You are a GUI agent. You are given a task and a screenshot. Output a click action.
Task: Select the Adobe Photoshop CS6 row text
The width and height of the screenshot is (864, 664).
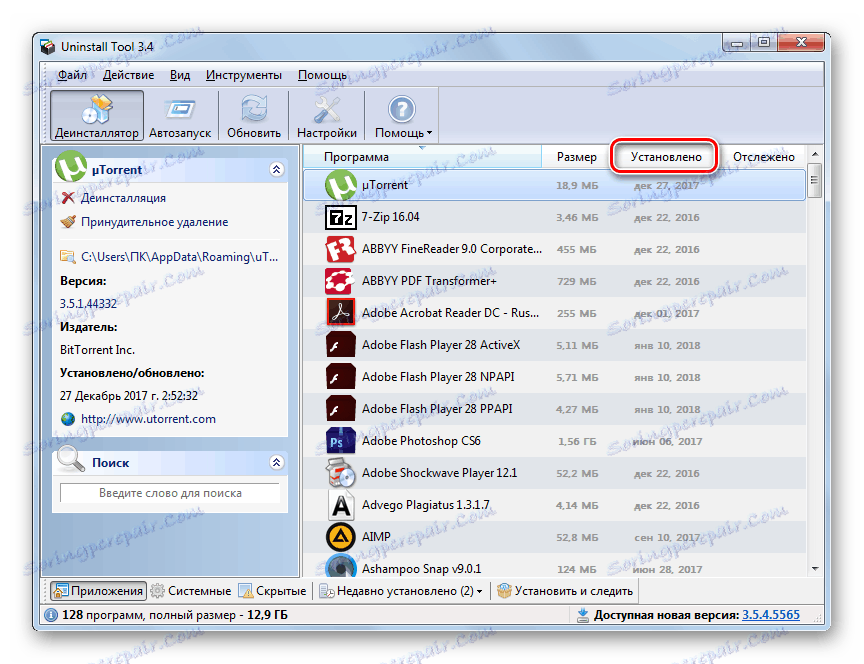(x=421, y=441)
